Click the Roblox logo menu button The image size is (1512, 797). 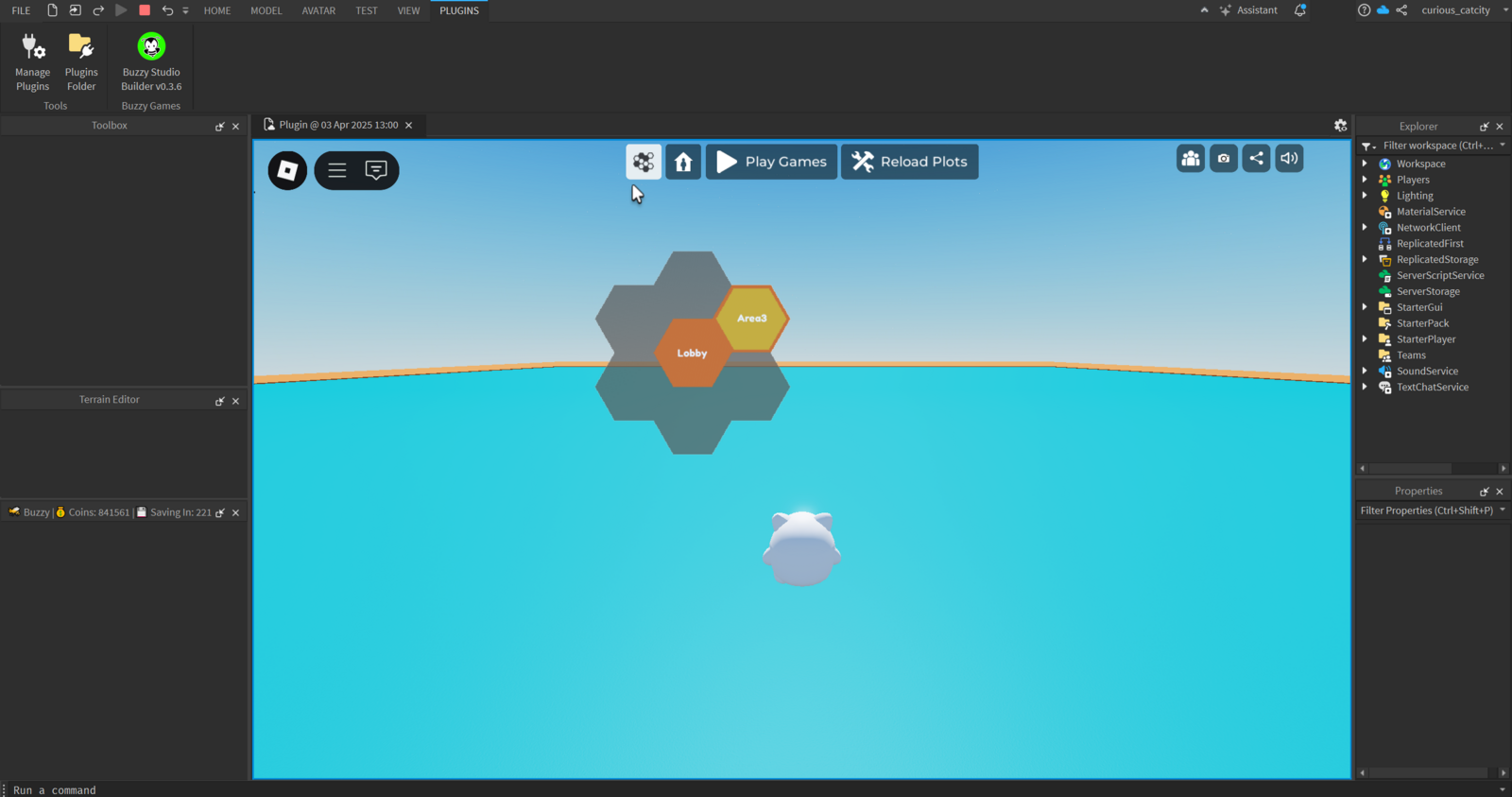(x=287, y=171)
